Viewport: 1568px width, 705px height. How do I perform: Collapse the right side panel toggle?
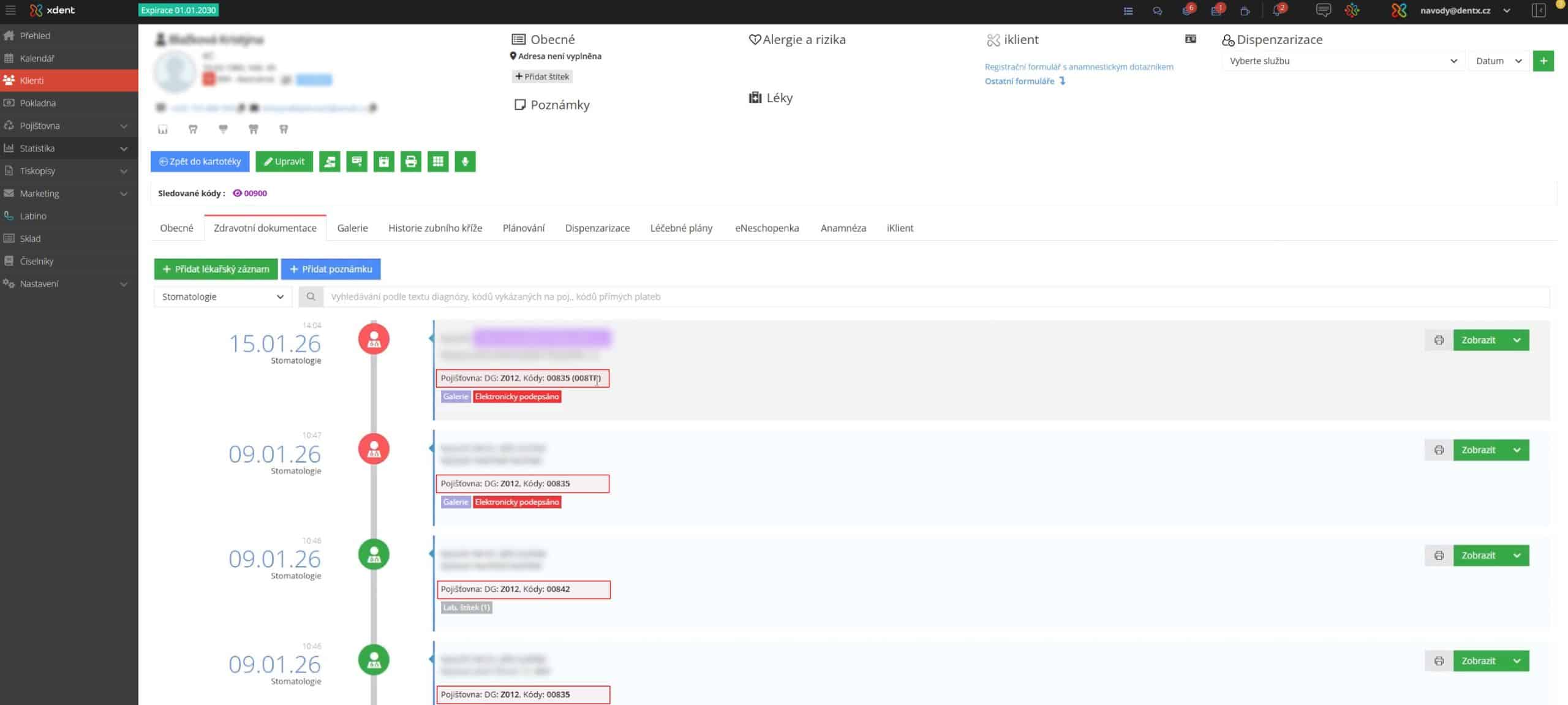point(1539,10)
